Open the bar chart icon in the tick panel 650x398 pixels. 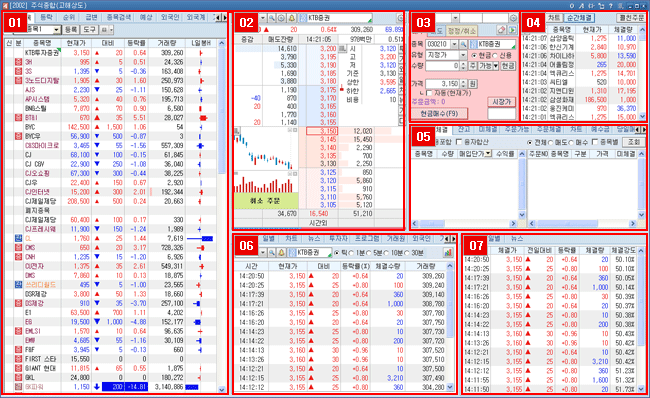[x=448, y=252]
